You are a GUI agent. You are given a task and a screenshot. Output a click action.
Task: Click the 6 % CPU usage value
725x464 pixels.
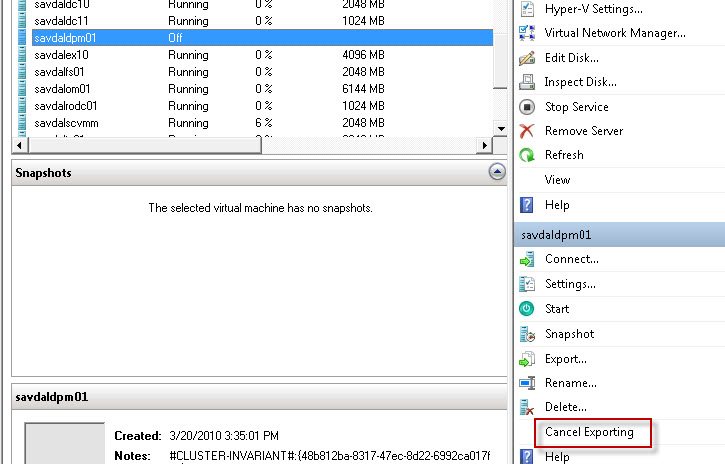pos(264,123)
